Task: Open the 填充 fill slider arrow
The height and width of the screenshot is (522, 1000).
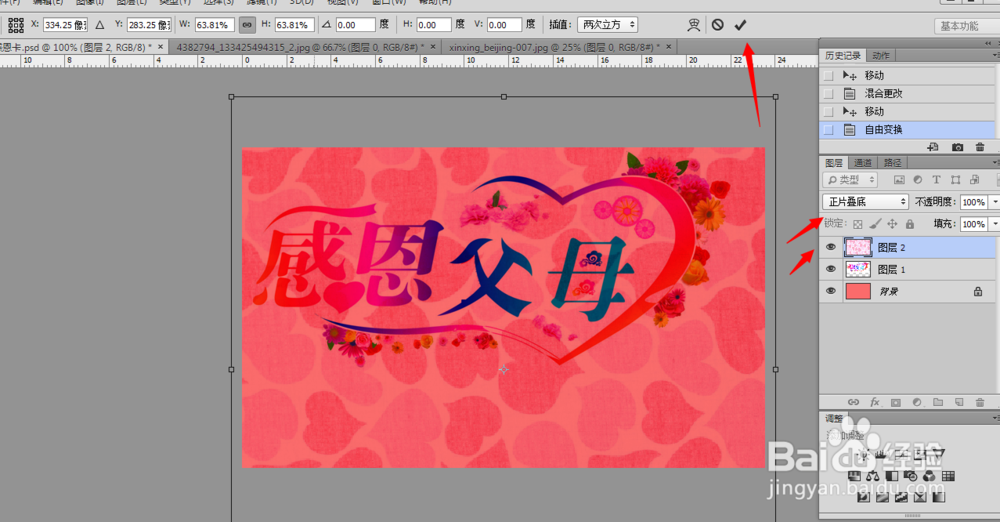Action: point(994,224)
